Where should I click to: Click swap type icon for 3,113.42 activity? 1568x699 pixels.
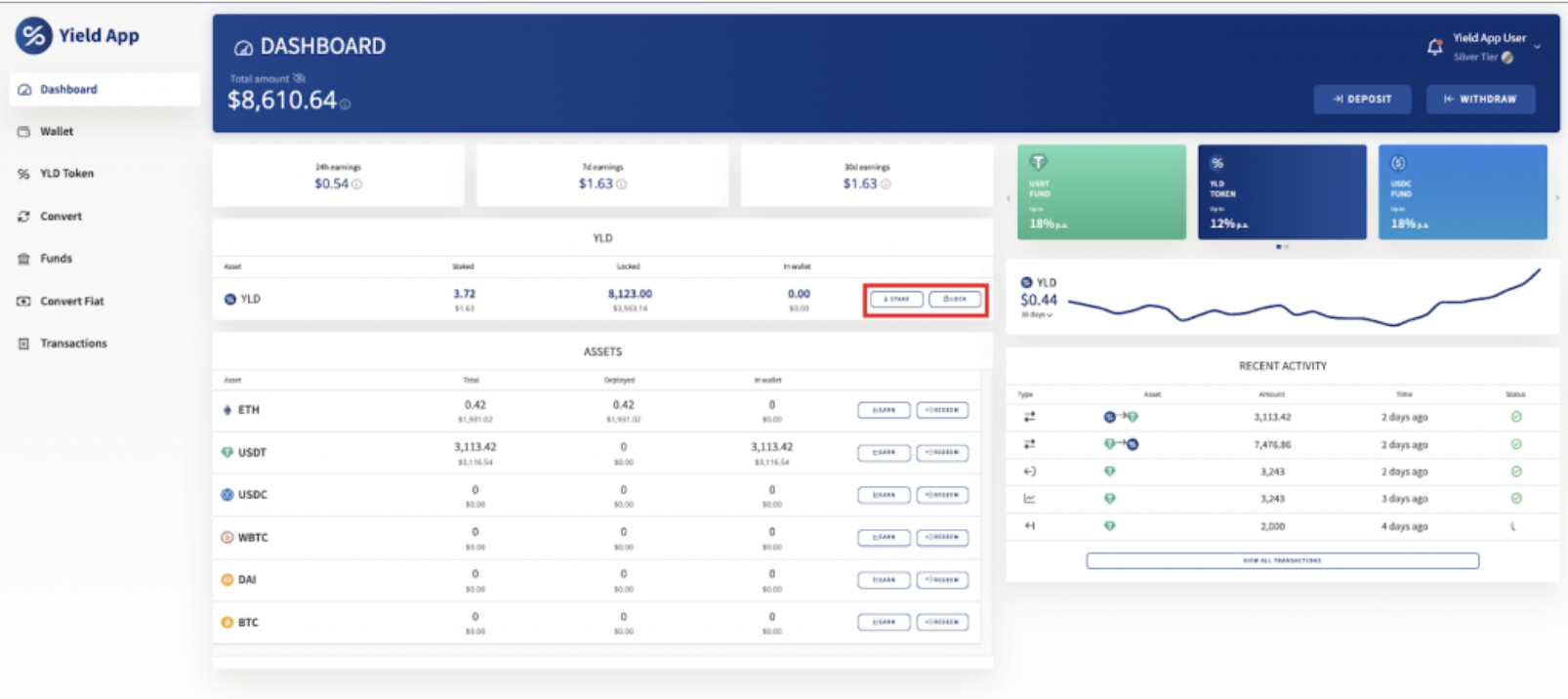pyautogui.click(x=1029, y=417)
